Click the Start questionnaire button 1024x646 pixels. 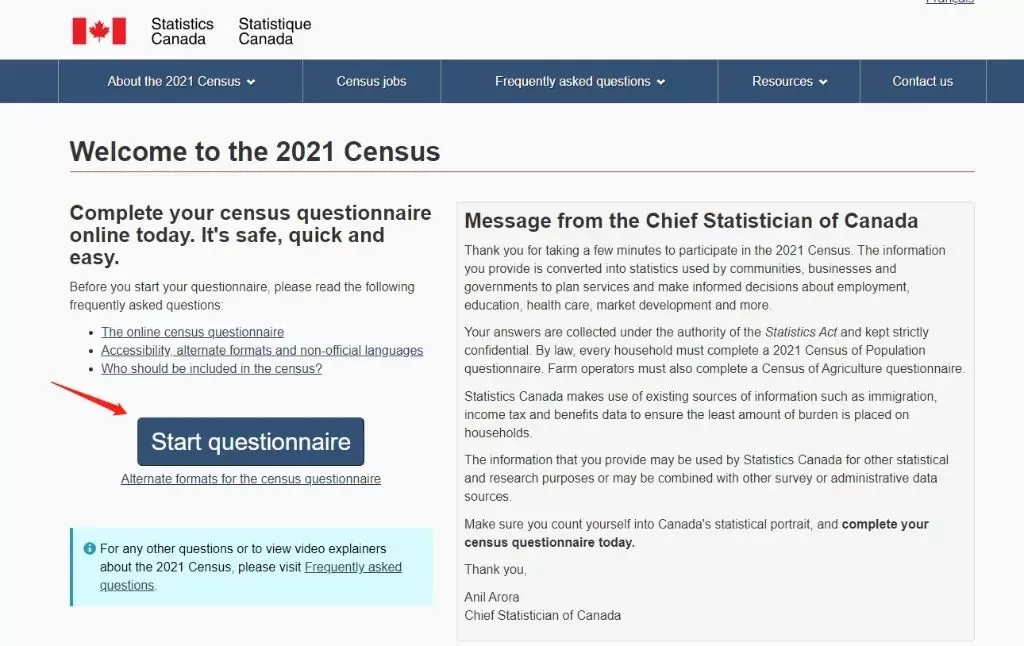(x=251, y=442)
